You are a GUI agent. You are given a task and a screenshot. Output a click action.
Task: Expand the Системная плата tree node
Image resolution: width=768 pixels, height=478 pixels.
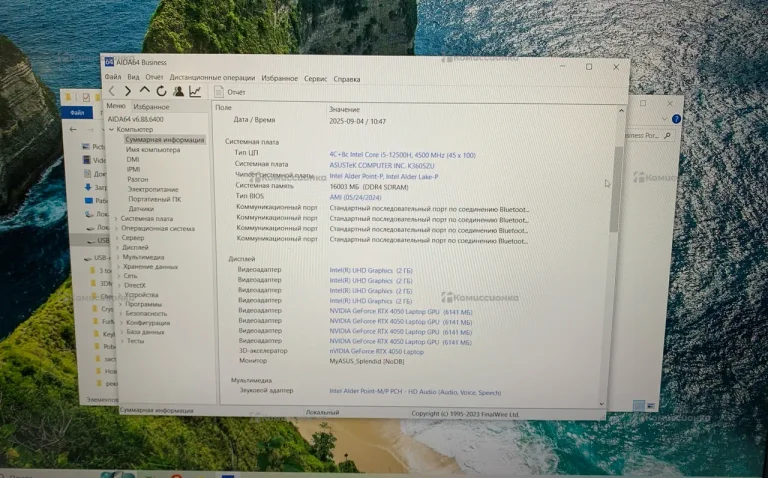pyautogui.click(x=116, y=219)
